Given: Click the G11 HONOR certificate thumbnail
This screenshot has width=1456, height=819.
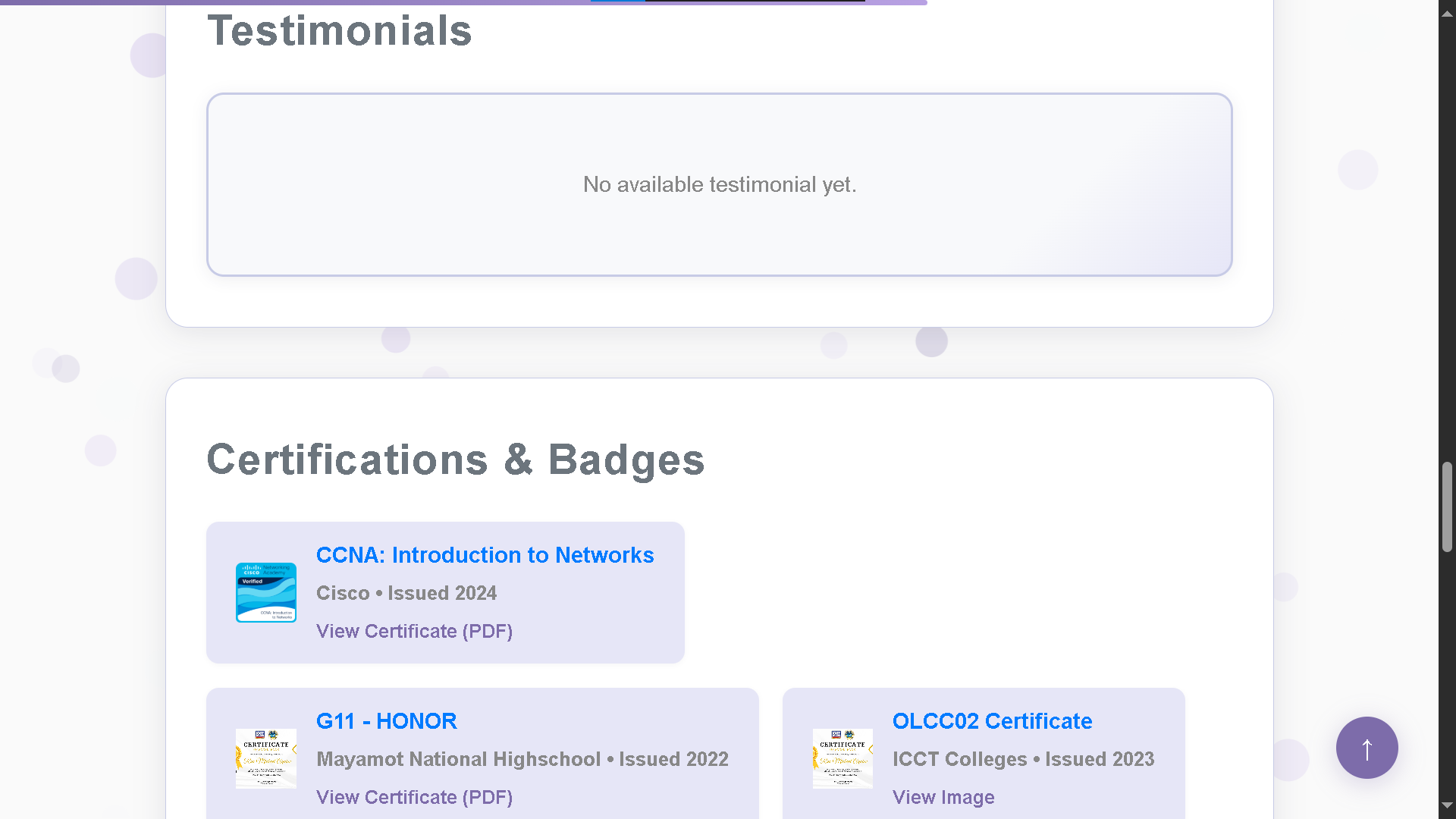Looking at the screenshot, I should click(x=265, y=758).
